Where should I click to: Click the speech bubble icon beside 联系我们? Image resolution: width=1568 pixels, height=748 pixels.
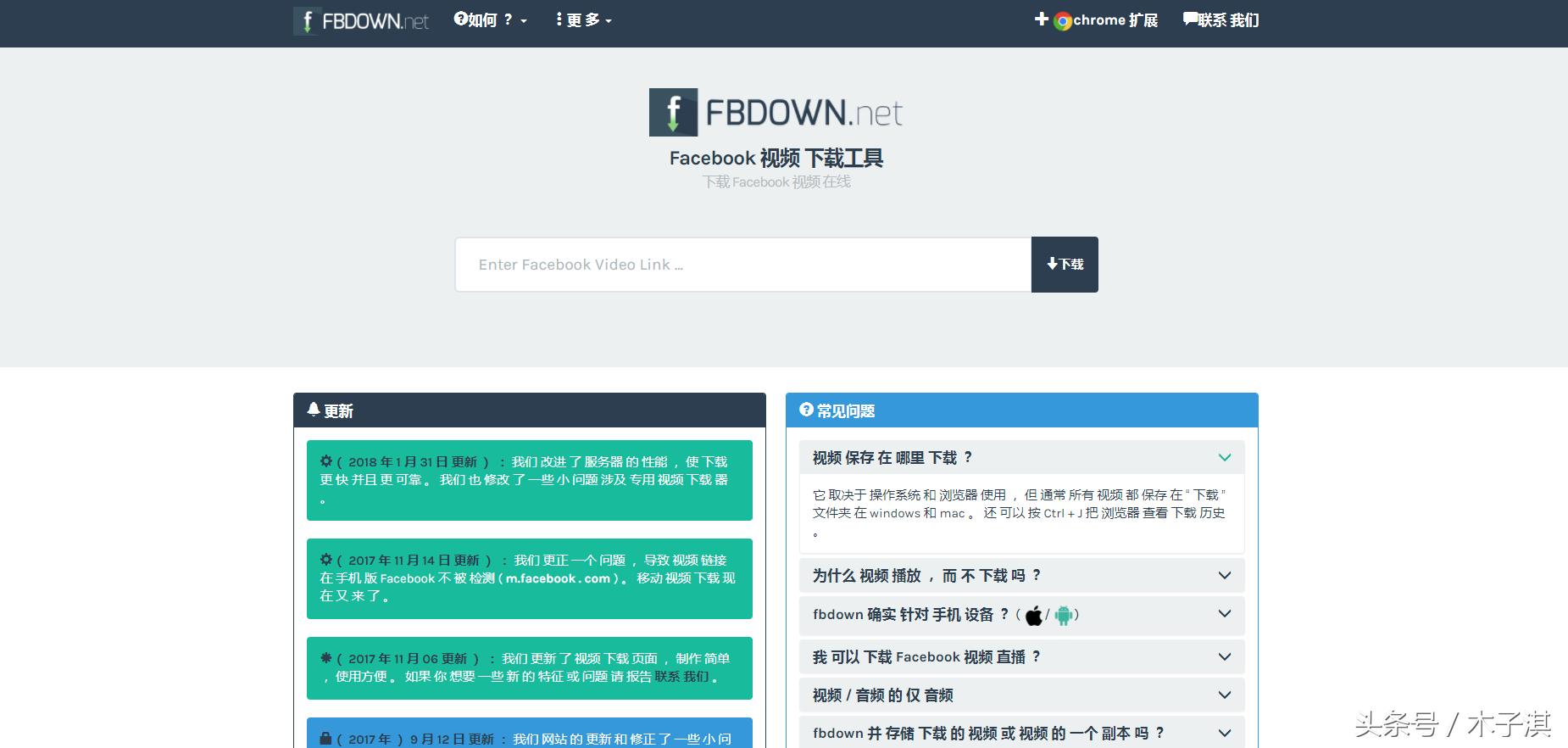(1190, 20)
